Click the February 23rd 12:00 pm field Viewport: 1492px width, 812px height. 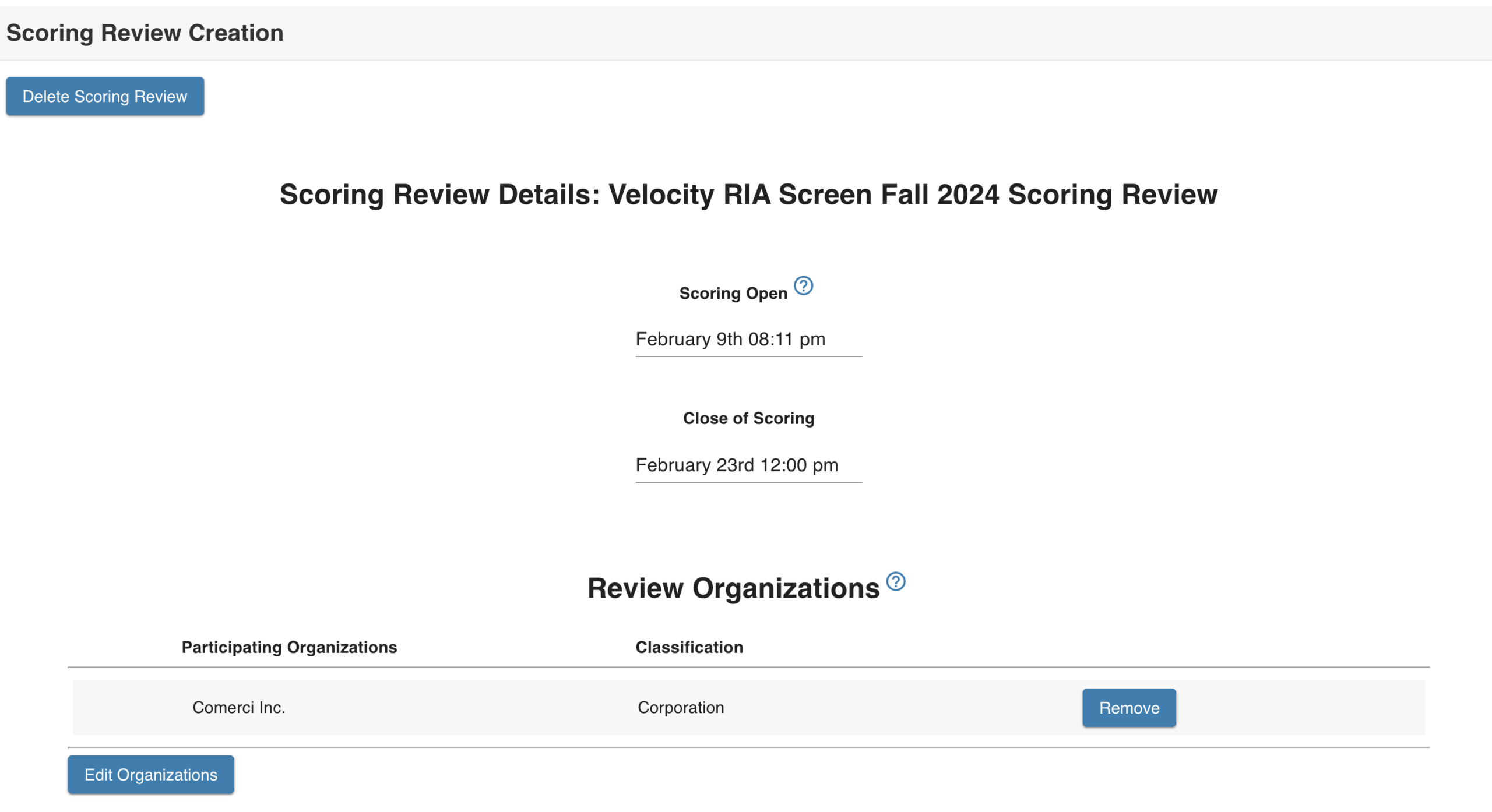pyautogui.click(x=748, y=465)
